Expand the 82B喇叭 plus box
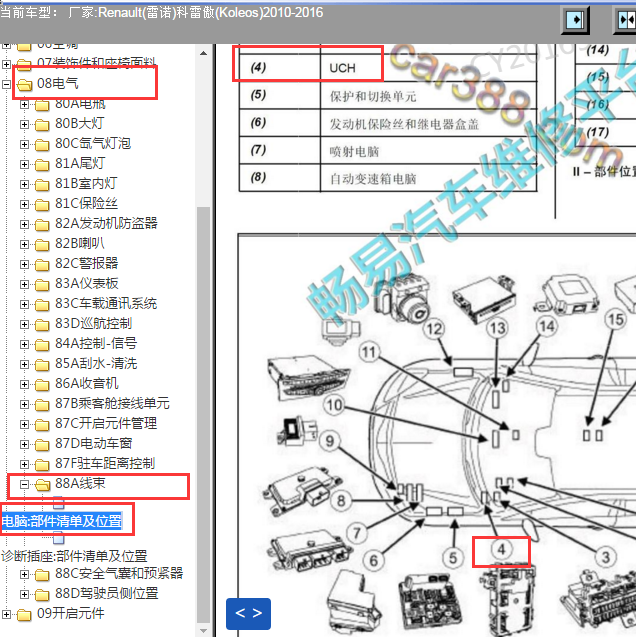Screen dimensions: 636x637 coord(24,244)
